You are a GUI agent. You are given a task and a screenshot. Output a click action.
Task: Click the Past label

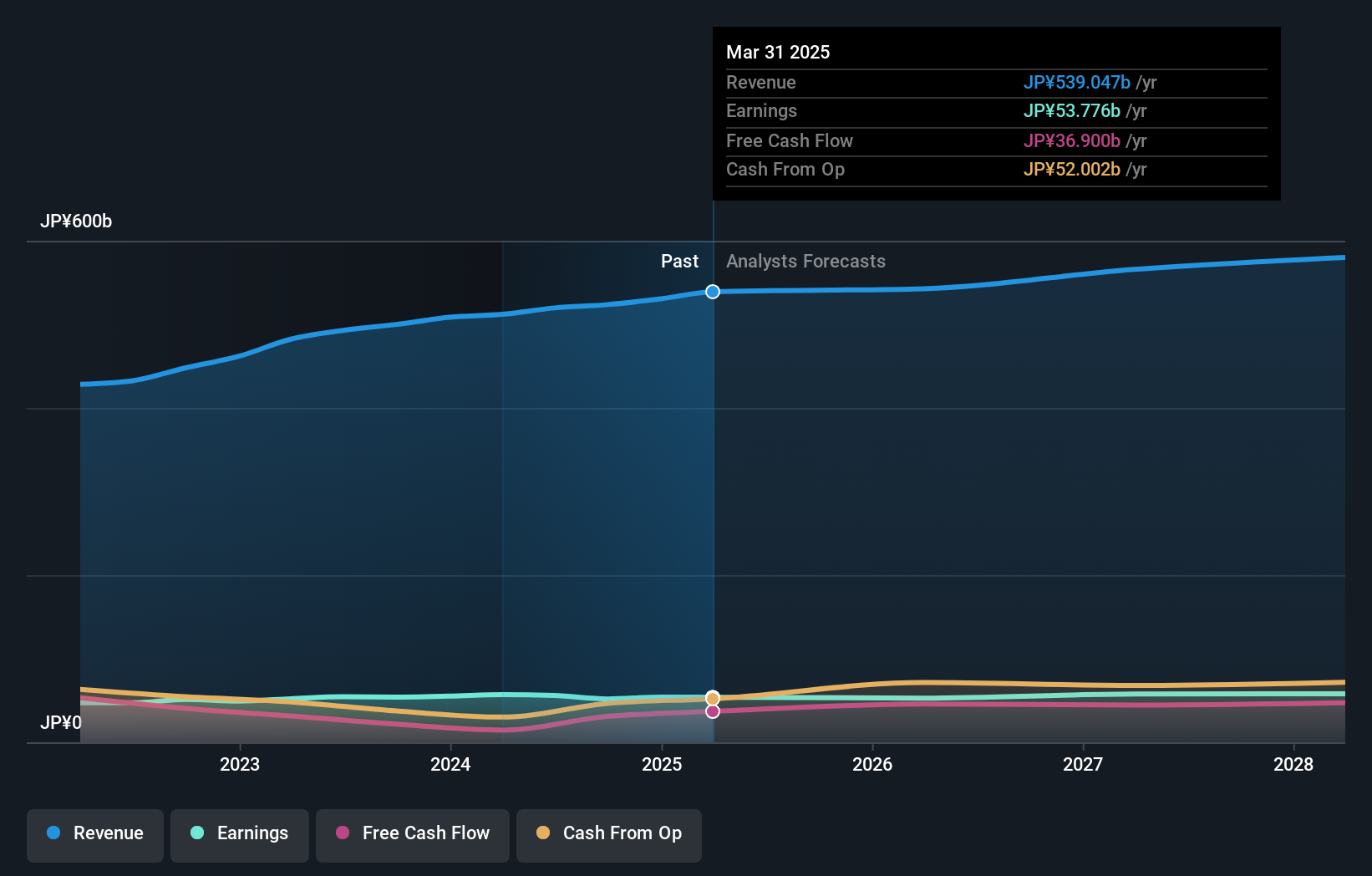[679, 261]
